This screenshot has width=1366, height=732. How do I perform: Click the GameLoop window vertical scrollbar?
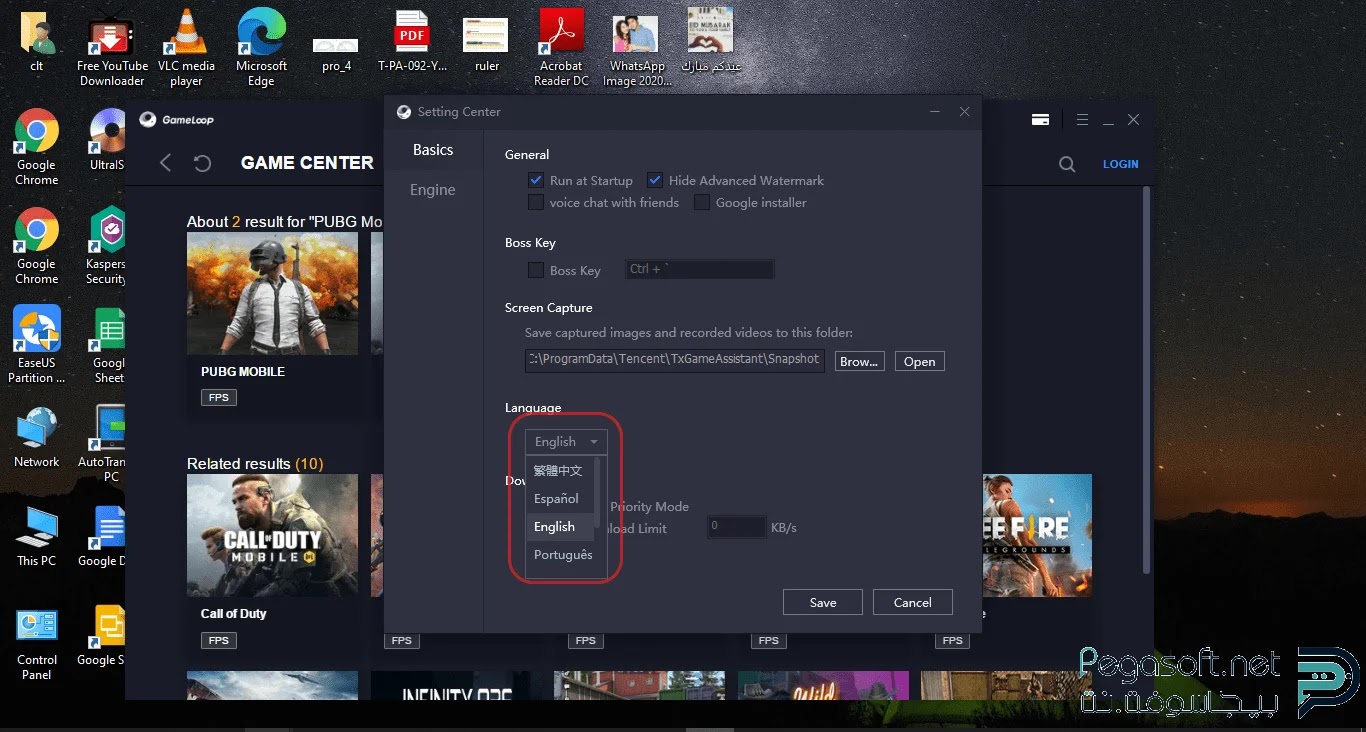(1147, 380)
